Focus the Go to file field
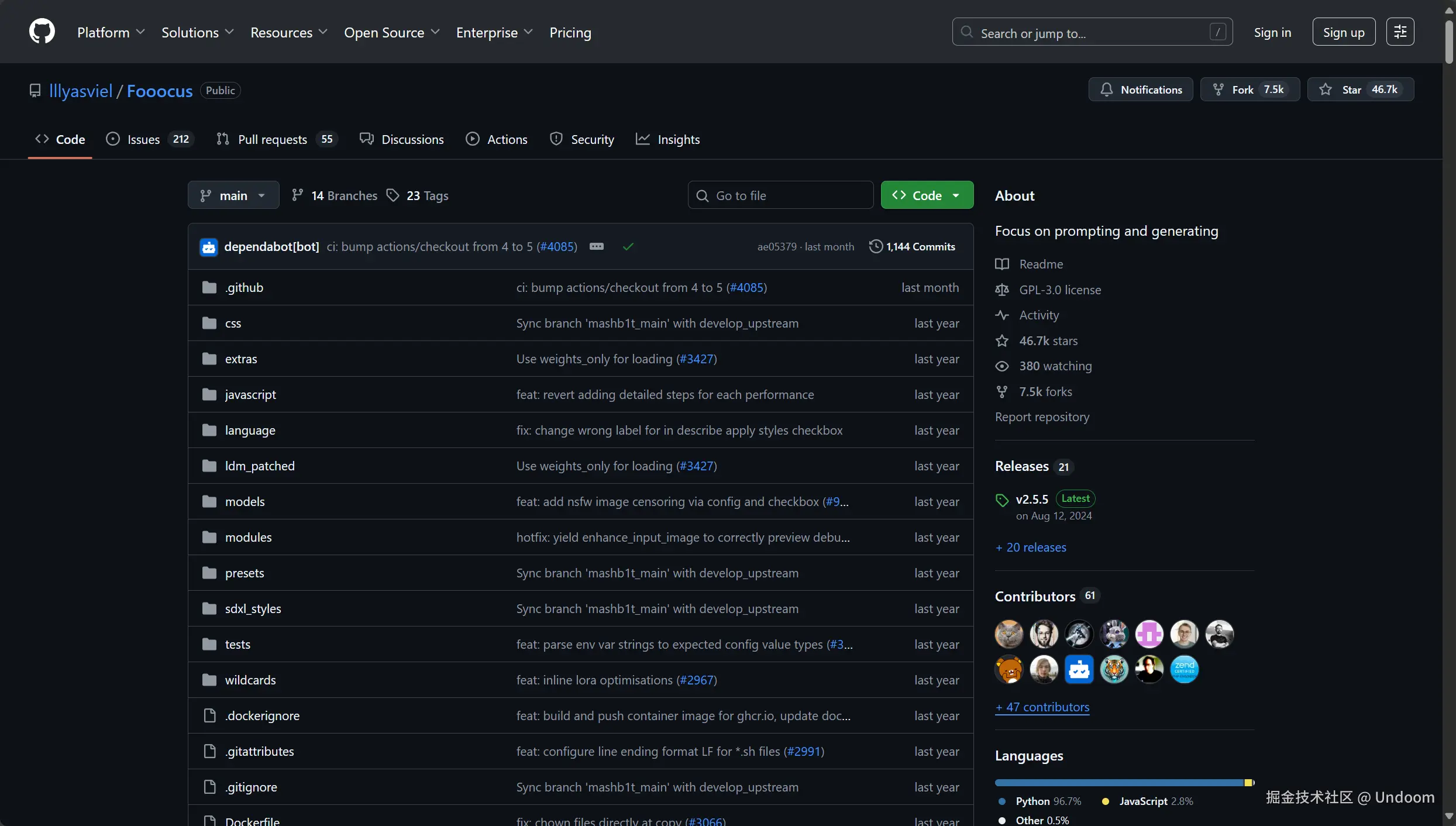 click(x=780, y=195)
